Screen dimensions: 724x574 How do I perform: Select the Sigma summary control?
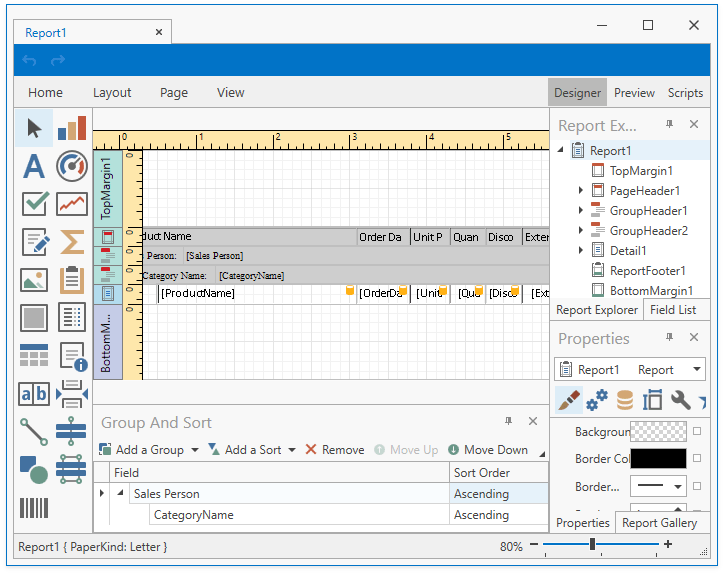[x=72, y=242]
